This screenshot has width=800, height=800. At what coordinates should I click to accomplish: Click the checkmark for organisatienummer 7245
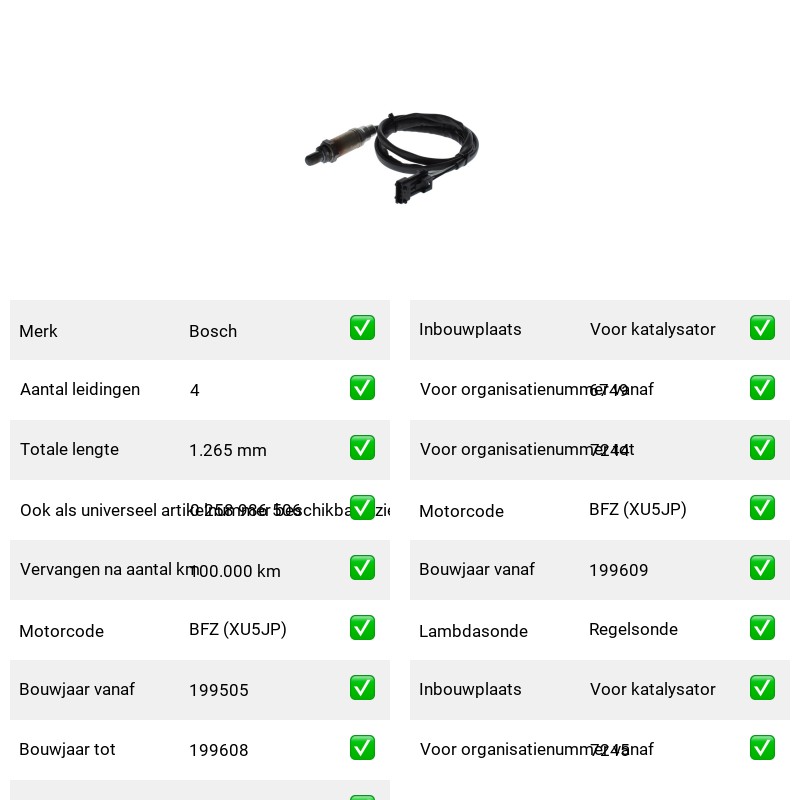(x=762, y=748)
